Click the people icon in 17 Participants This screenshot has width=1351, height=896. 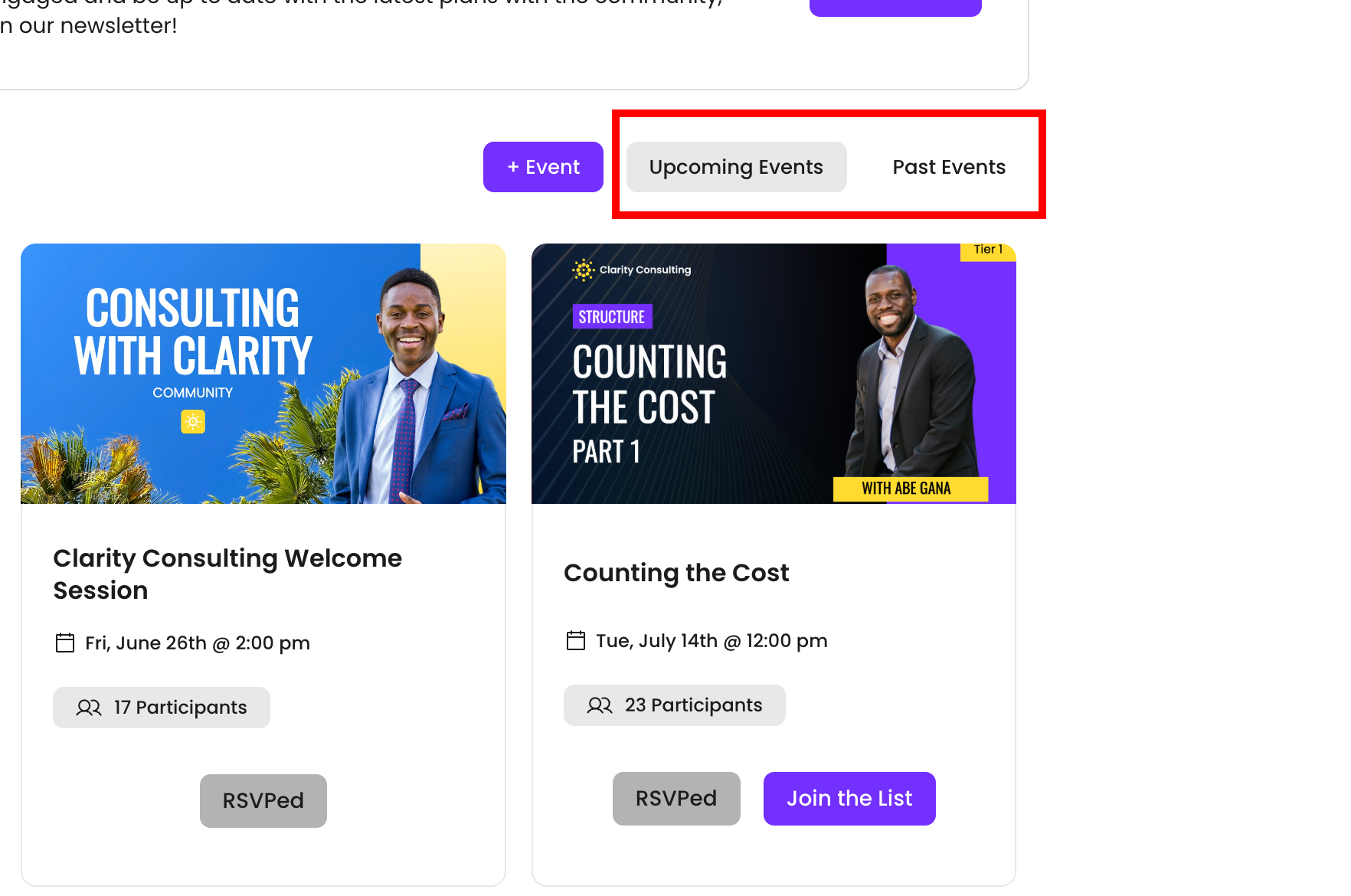[89, 708]
